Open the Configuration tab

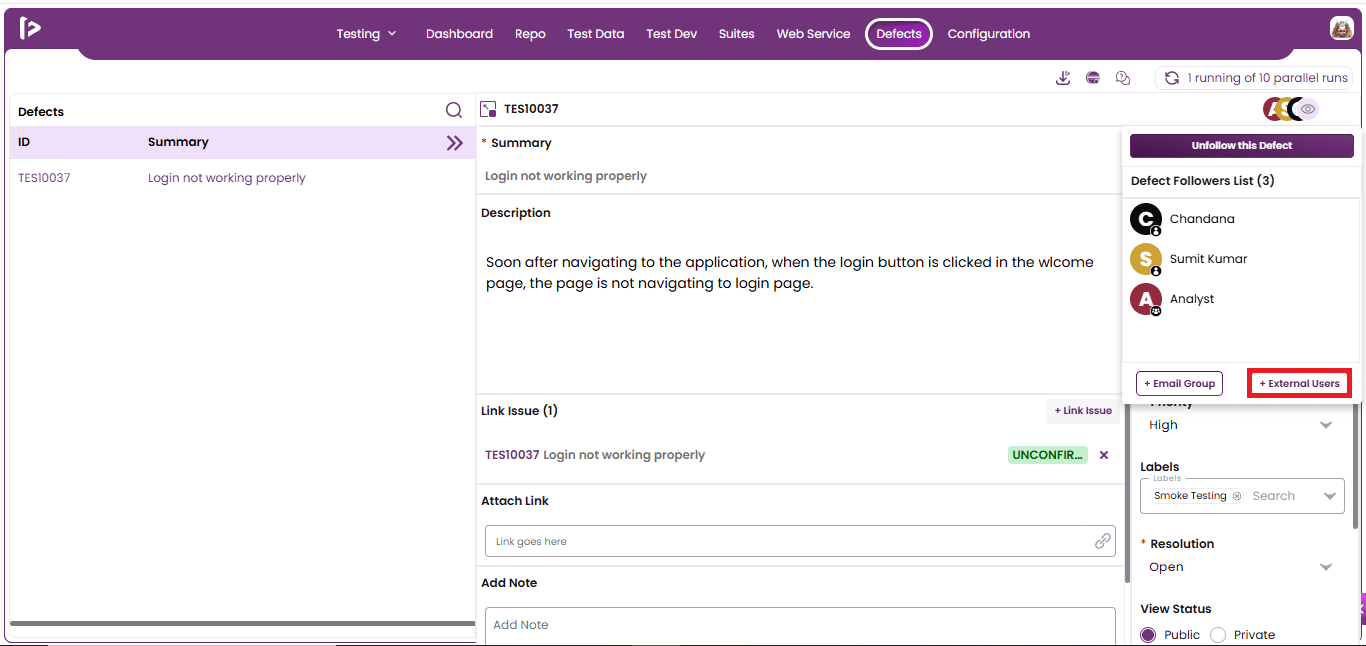coord(989,34)
